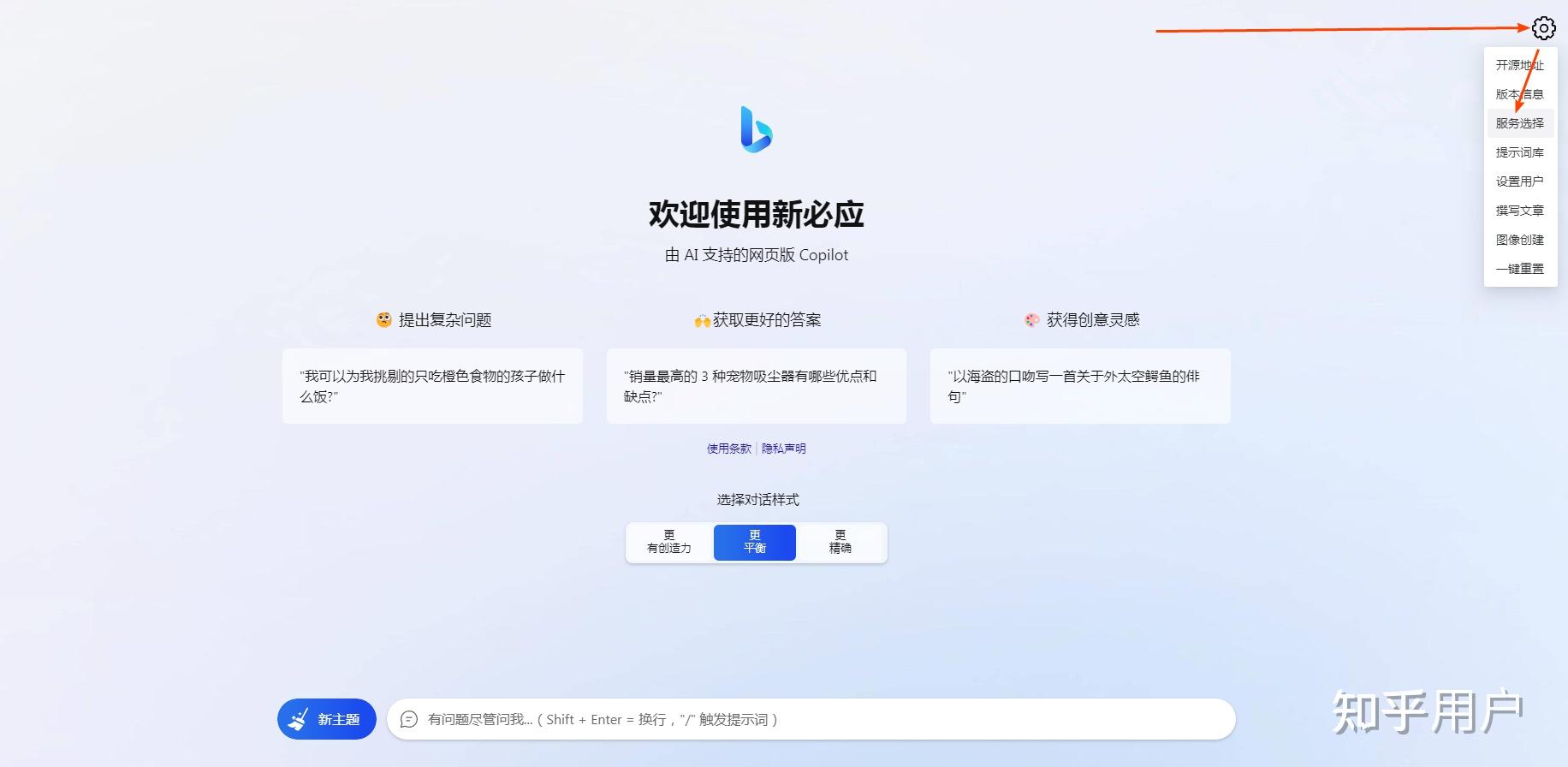
Task: Select 设置用户 menu entry
Action: pyautogui.click(x=1519, y=181)
